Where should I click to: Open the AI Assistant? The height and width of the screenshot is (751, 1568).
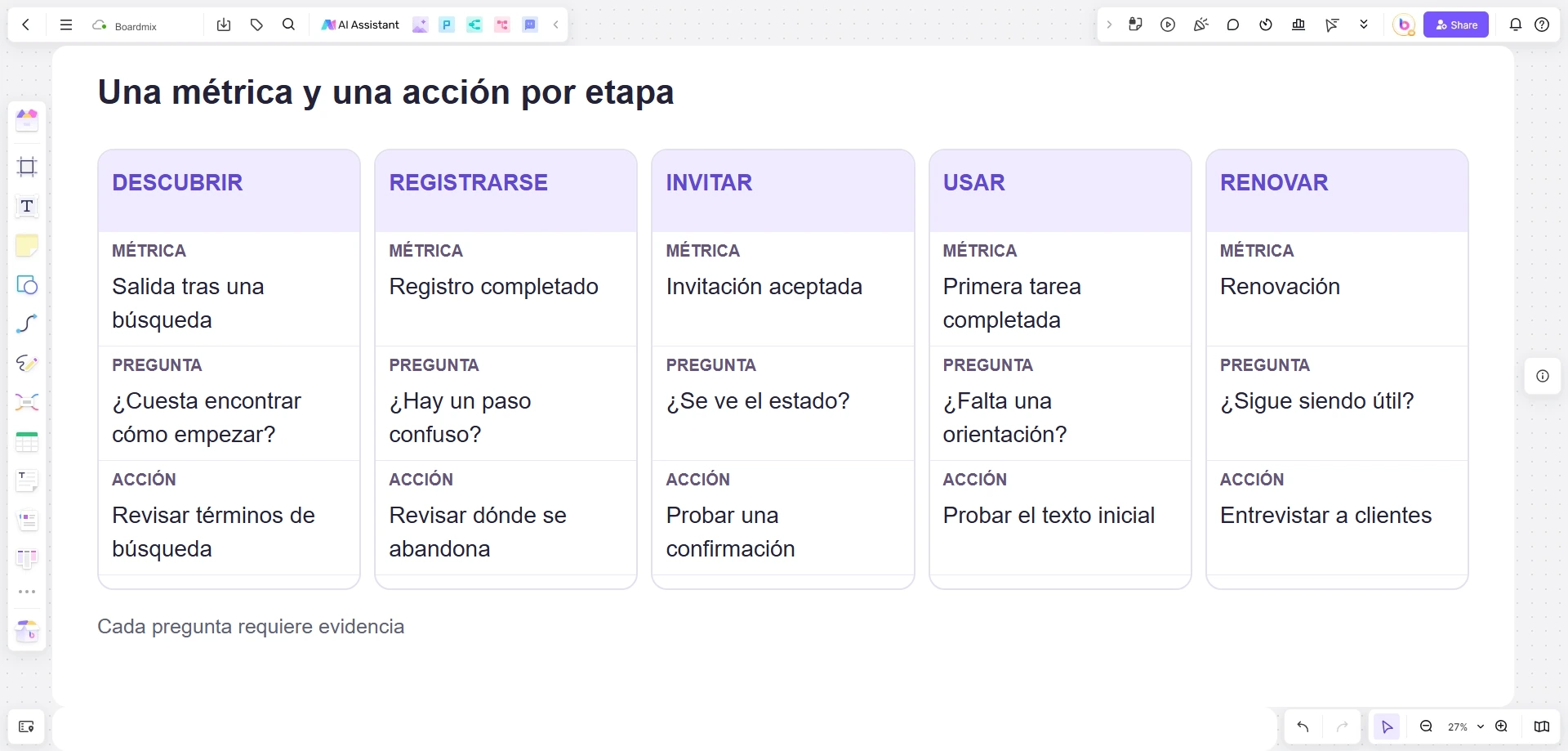[360, 25]
